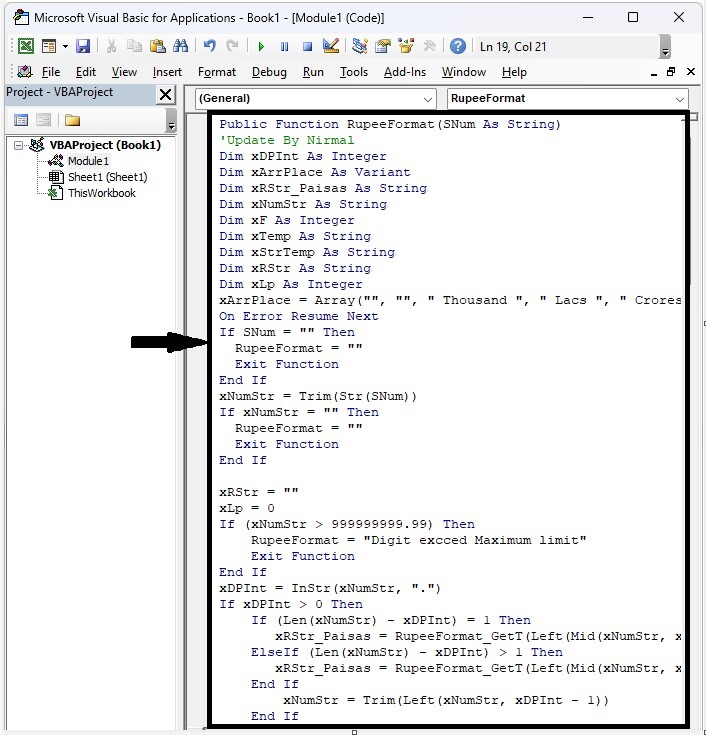This screenshot has height=735, width=706.
Task: Click the line xNumStr = Trim(Str(SNum))
Action: point(317,396)
